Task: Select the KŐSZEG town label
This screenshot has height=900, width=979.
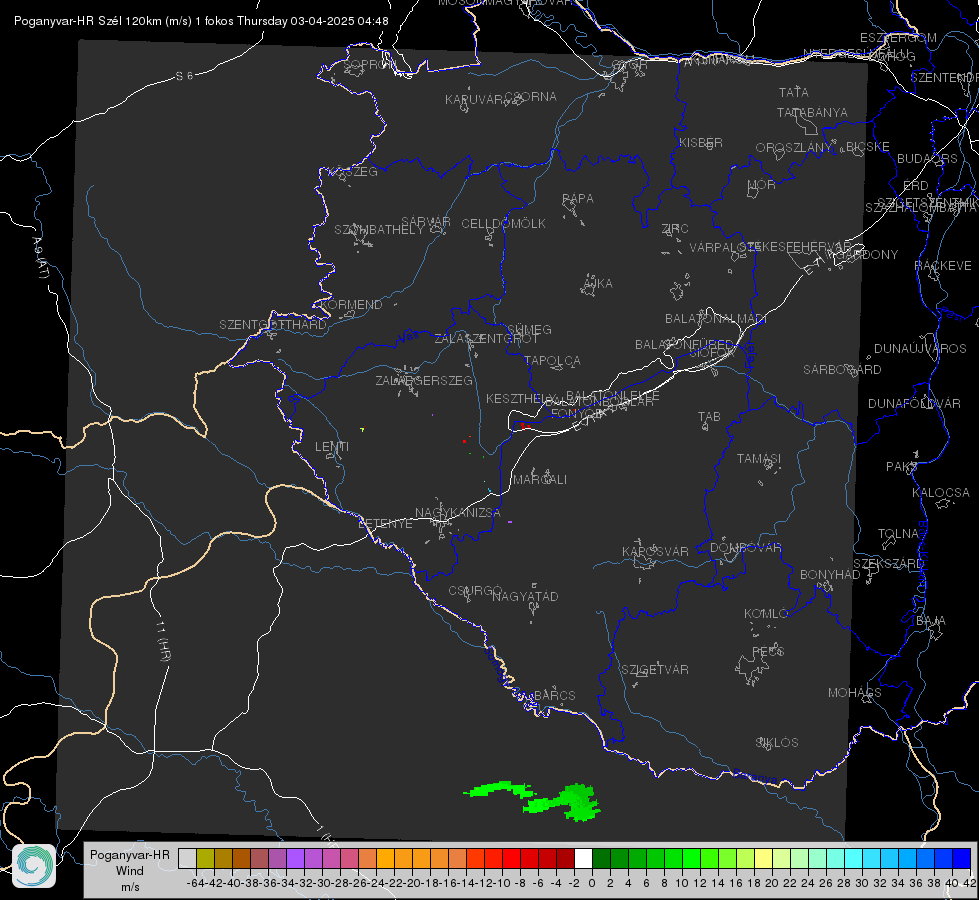Action: tap(353, 172)
